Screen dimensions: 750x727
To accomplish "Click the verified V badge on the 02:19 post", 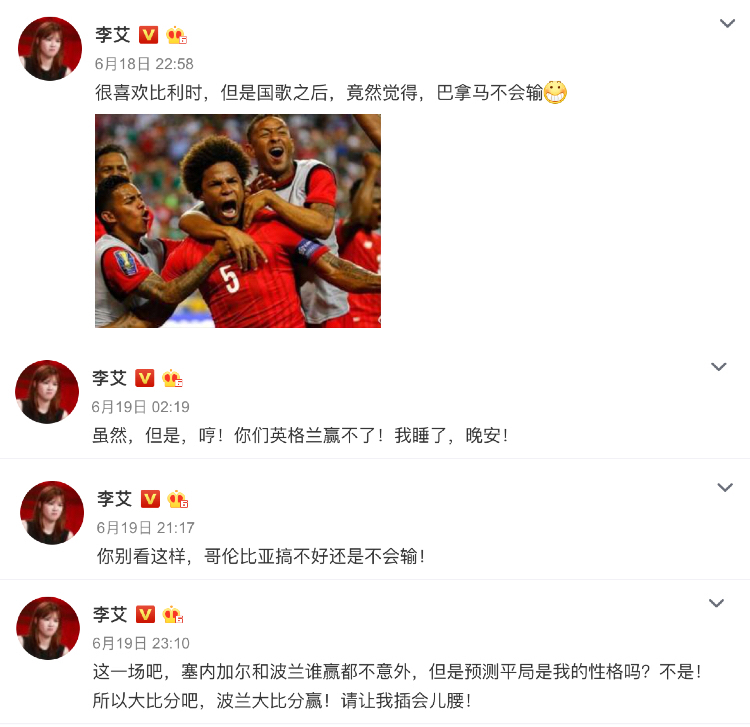I will coord(144,378).
